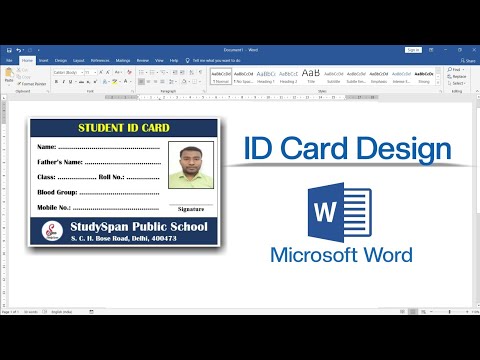Apply the Subtitle style

[x=333, y=76]
